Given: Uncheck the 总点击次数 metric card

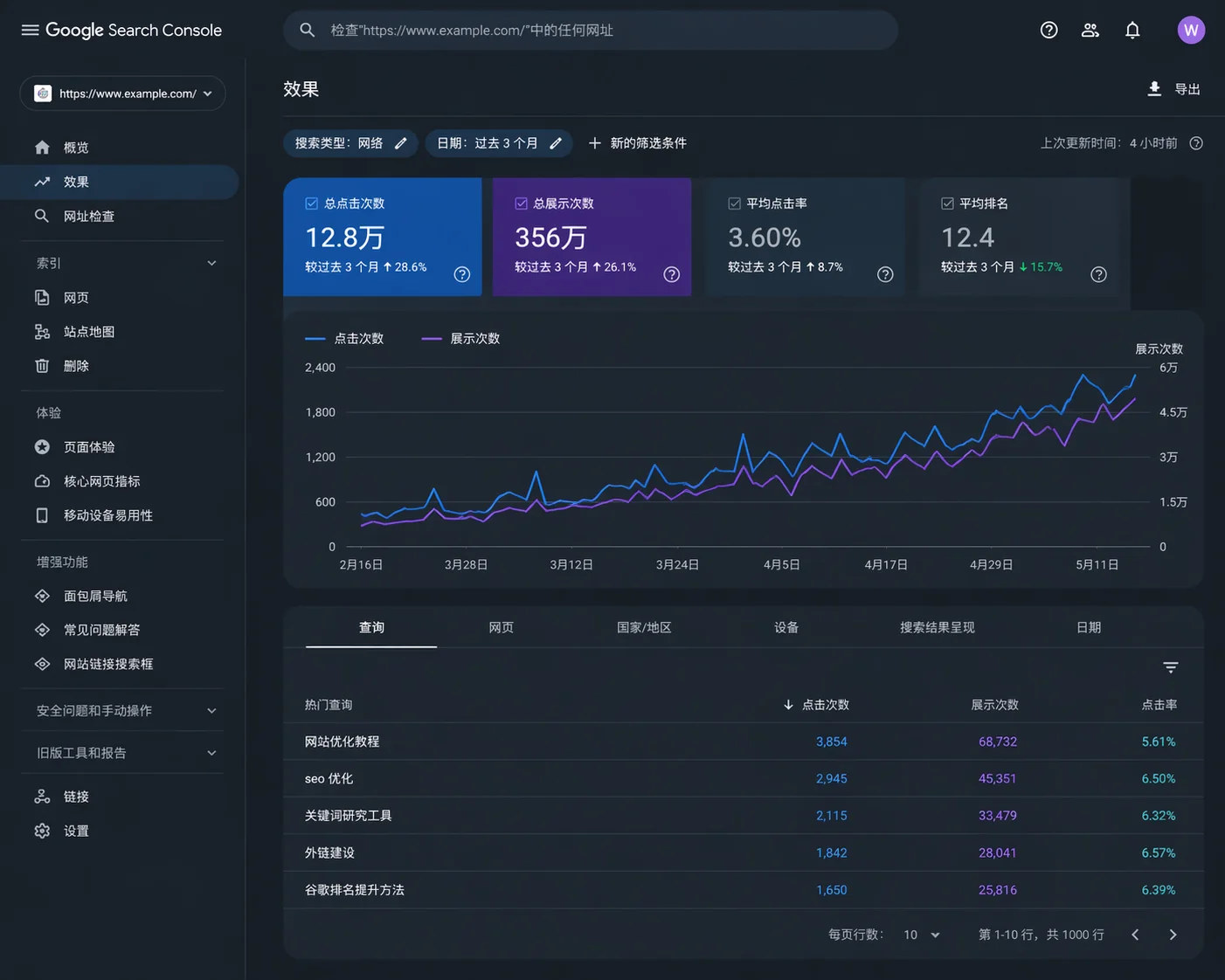Looking at the screenshot, I should (310, 203).
